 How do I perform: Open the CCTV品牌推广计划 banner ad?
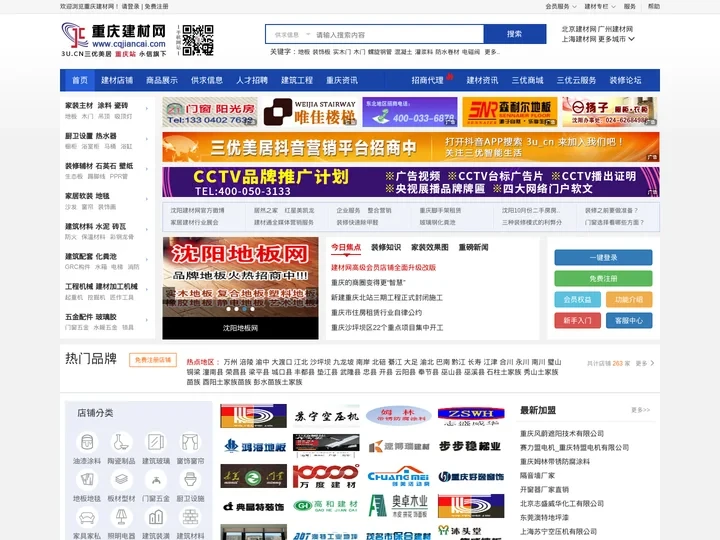(x=411, y=182)
